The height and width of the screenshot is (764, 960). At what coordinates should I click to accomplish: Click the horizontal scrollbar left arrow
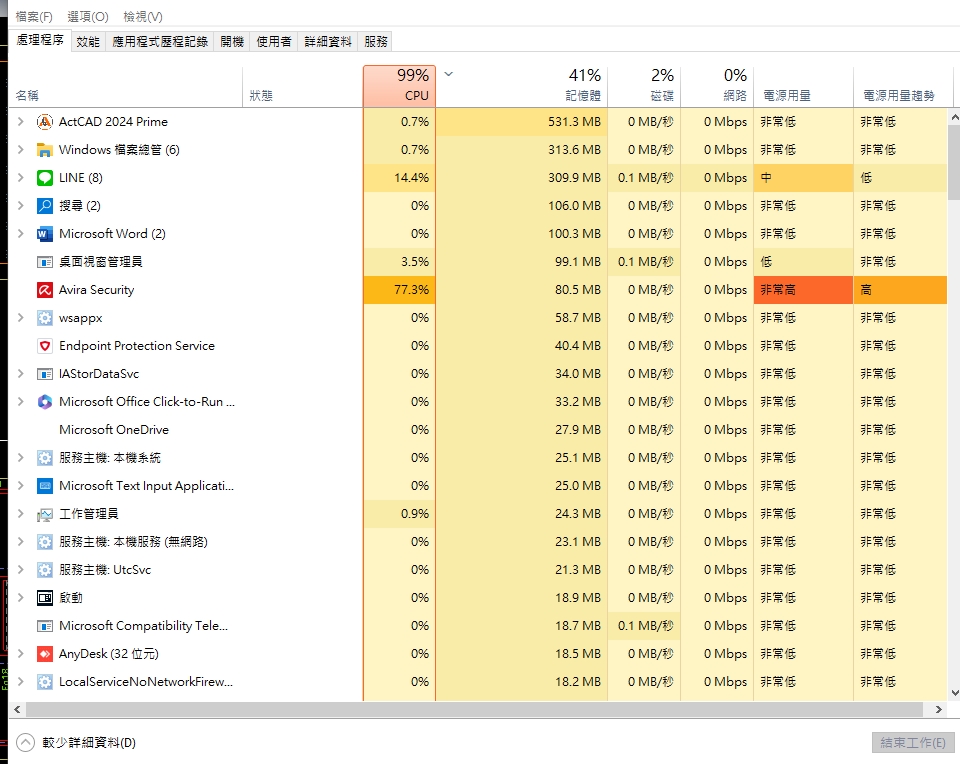pos(17,710)
